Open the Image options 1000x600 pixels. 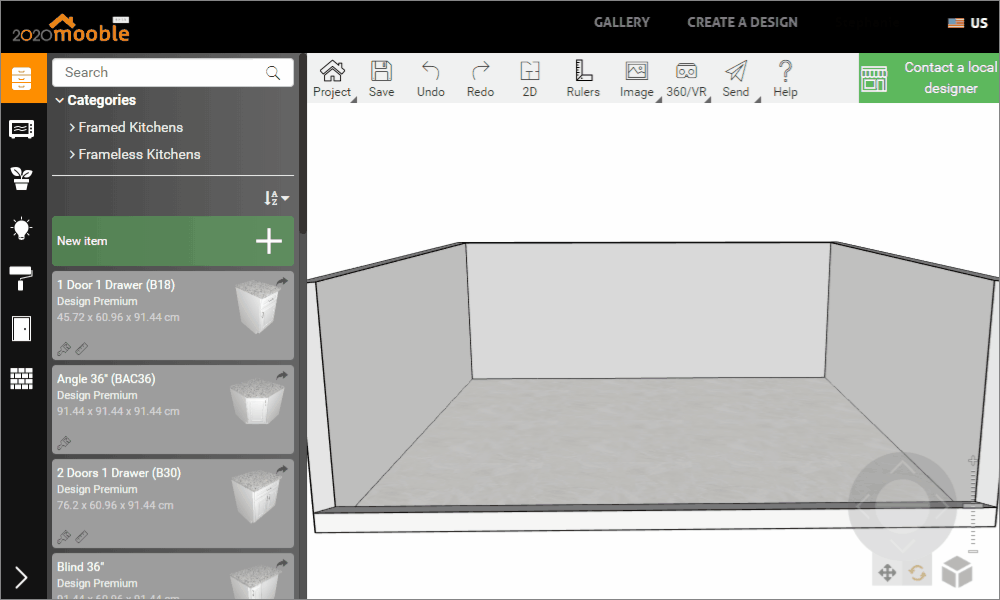pos(637,79)
